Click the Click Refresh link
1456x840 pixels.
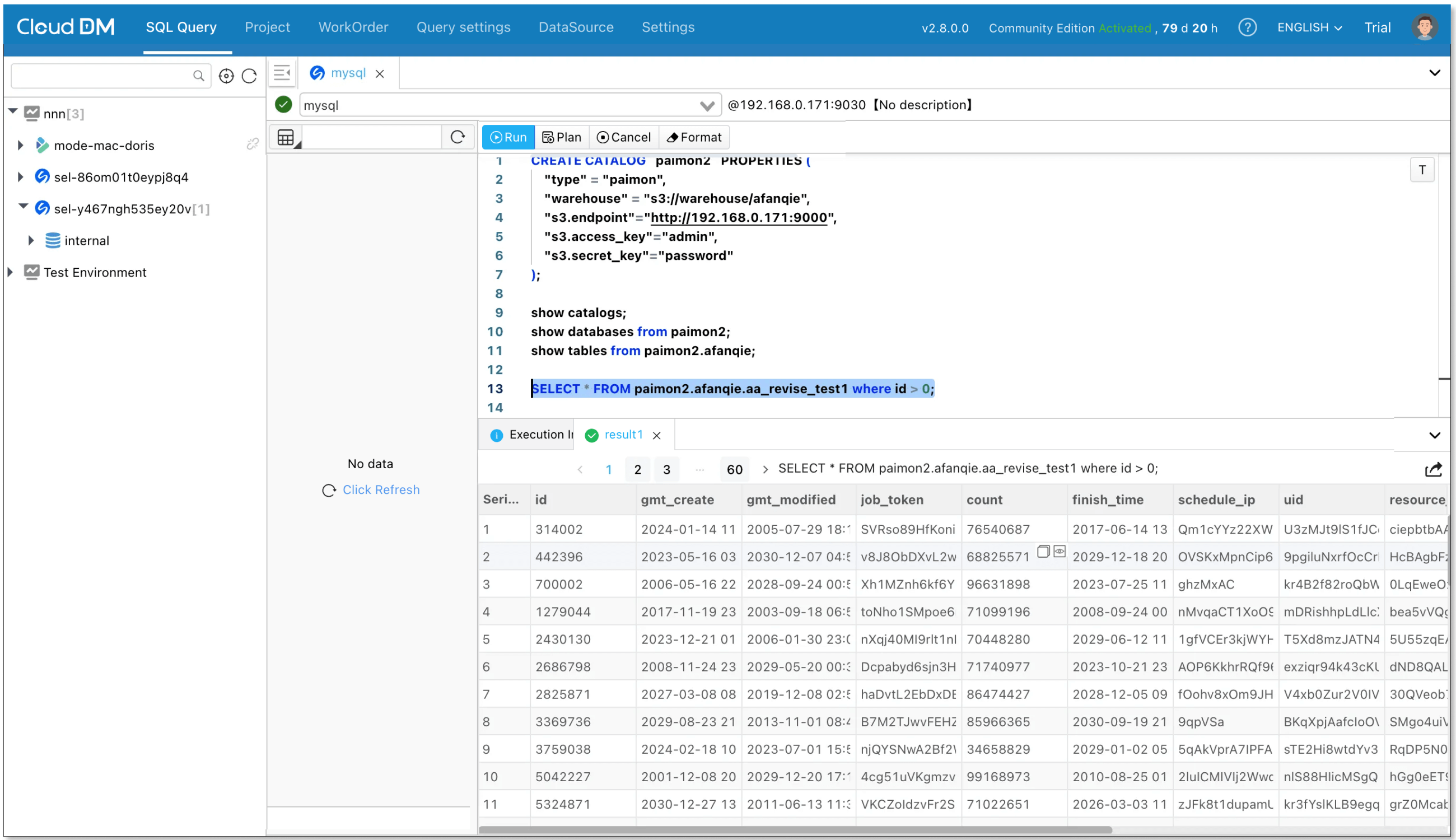click(x=381, y=490)
